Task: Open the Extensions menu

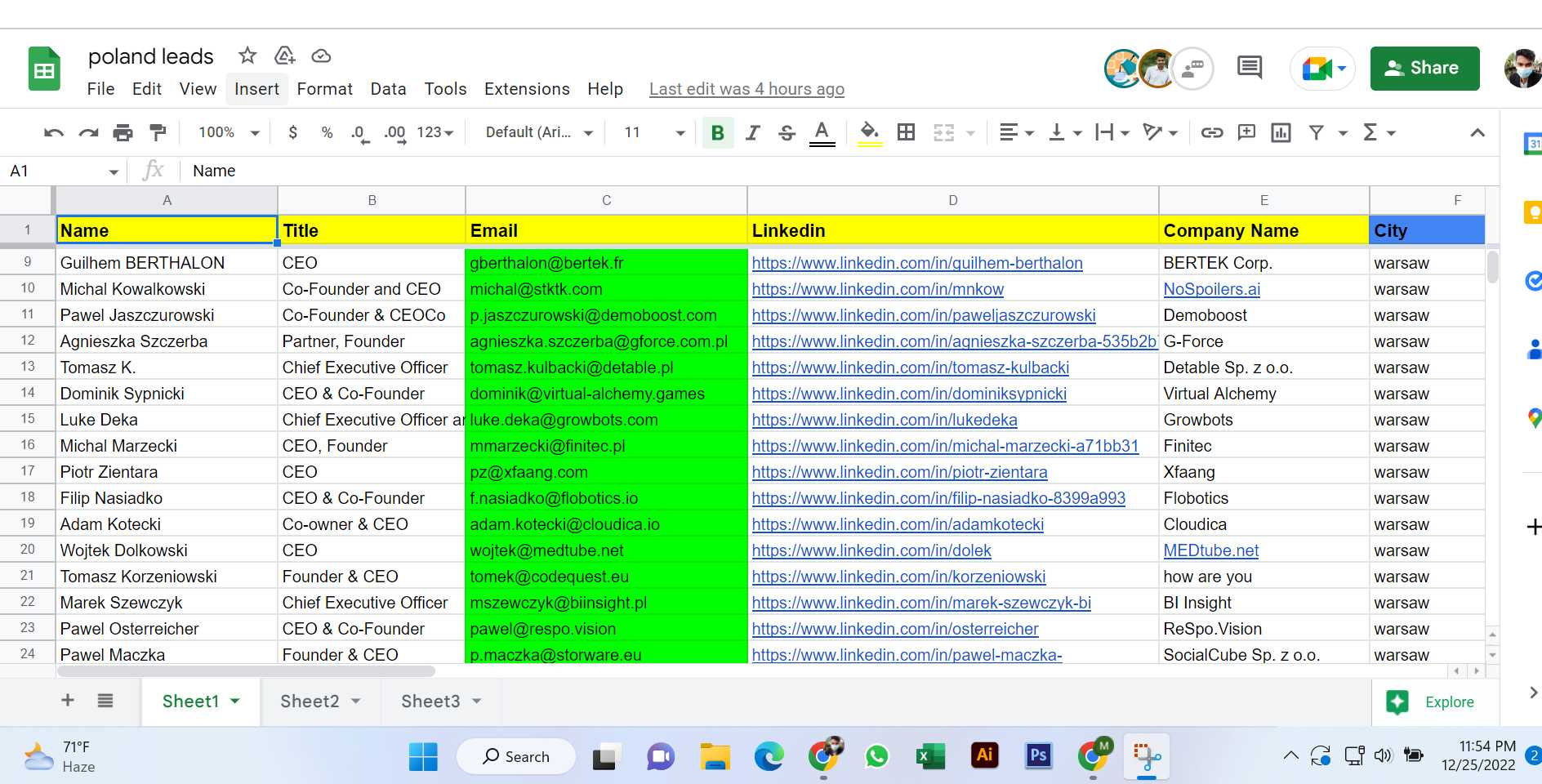Action: tap(527, 89)
